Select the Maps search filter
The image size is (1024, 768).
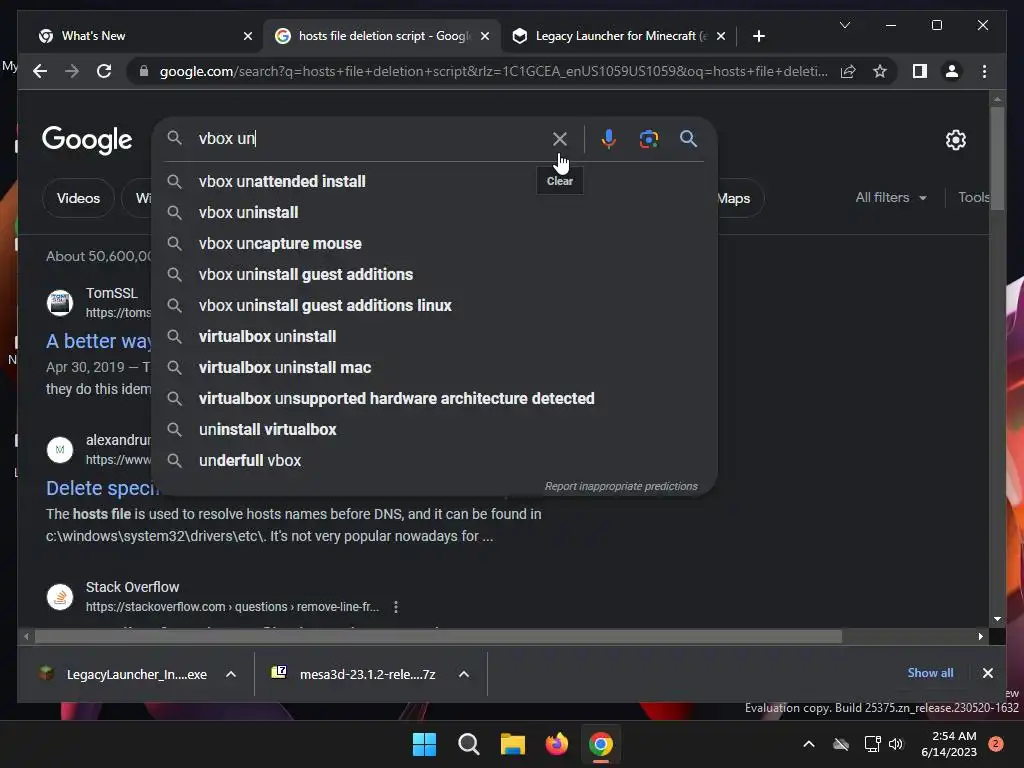pyautogui.click(x=734, y=198)
